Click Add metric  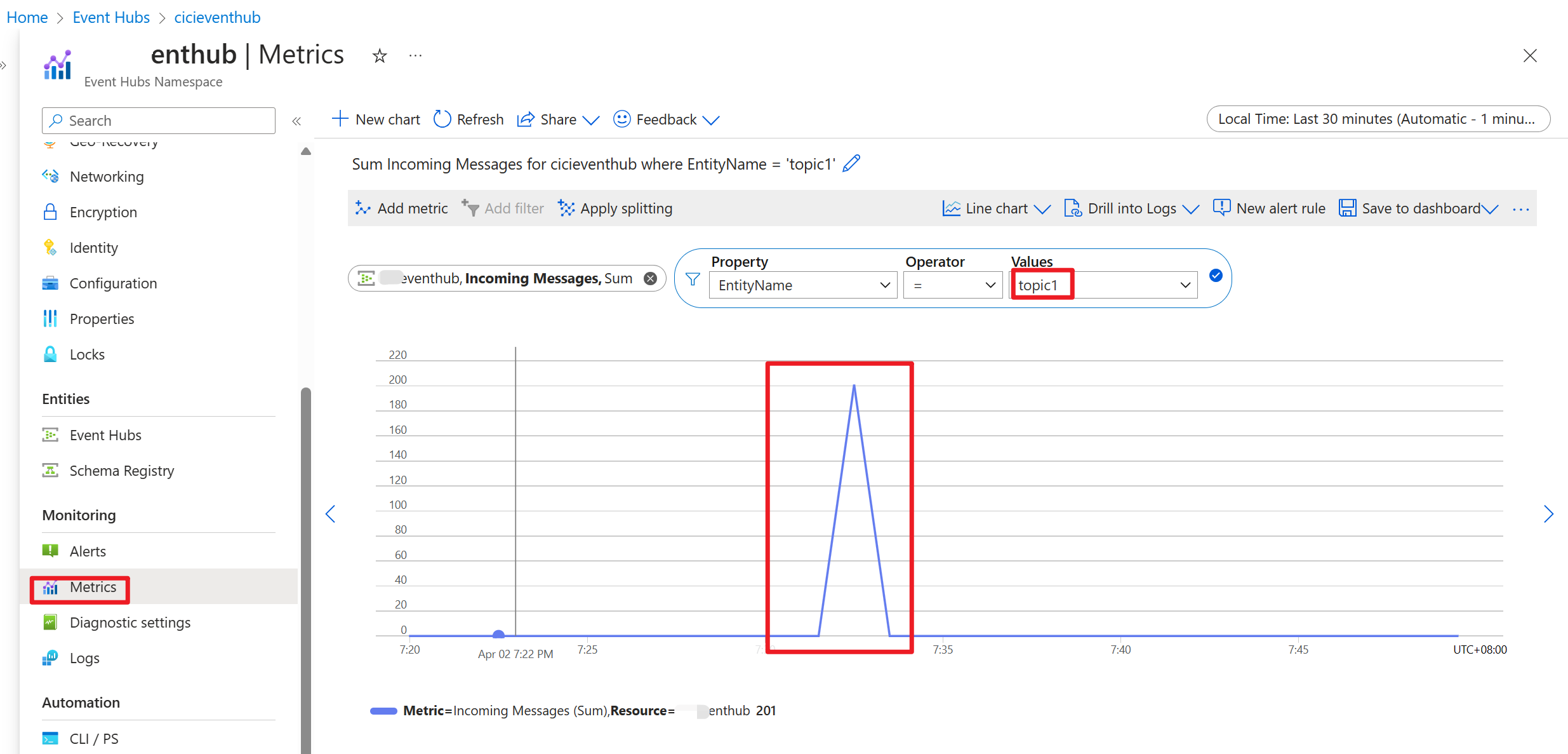401,208
